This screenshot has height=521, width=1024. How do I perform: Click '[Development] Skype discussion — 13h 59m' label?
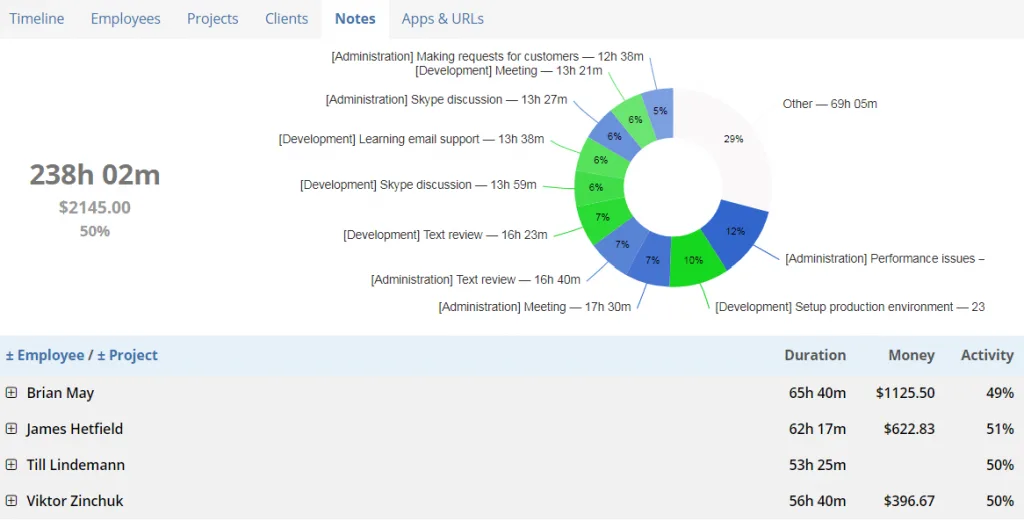coord(418,185)
